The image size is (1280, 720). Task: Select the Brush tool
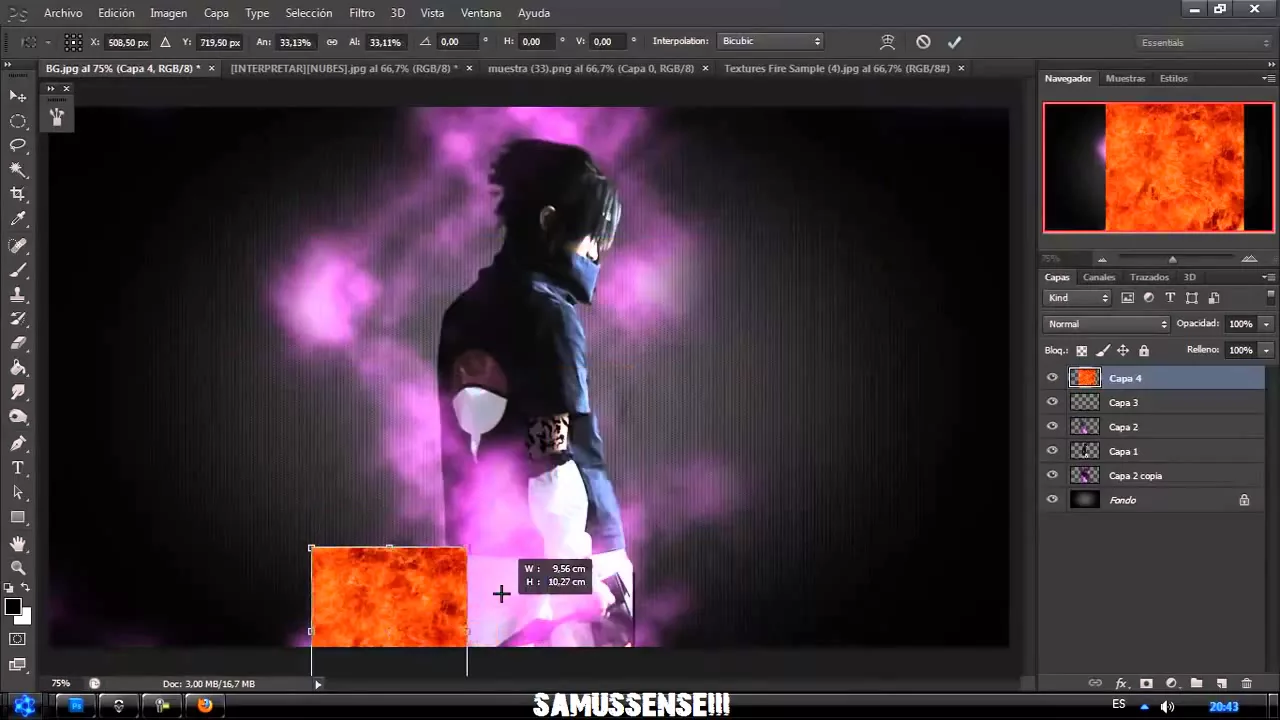18,270
